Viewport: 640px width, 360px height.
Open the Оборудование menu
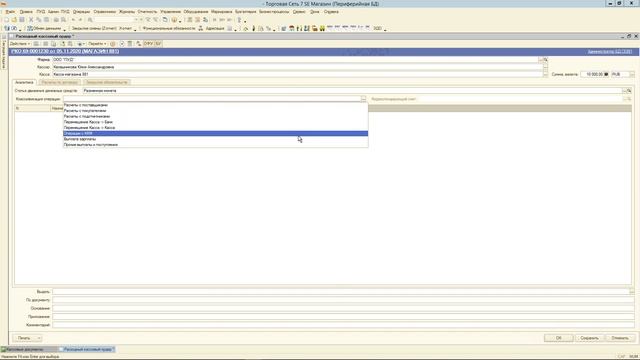pos(196,12)
